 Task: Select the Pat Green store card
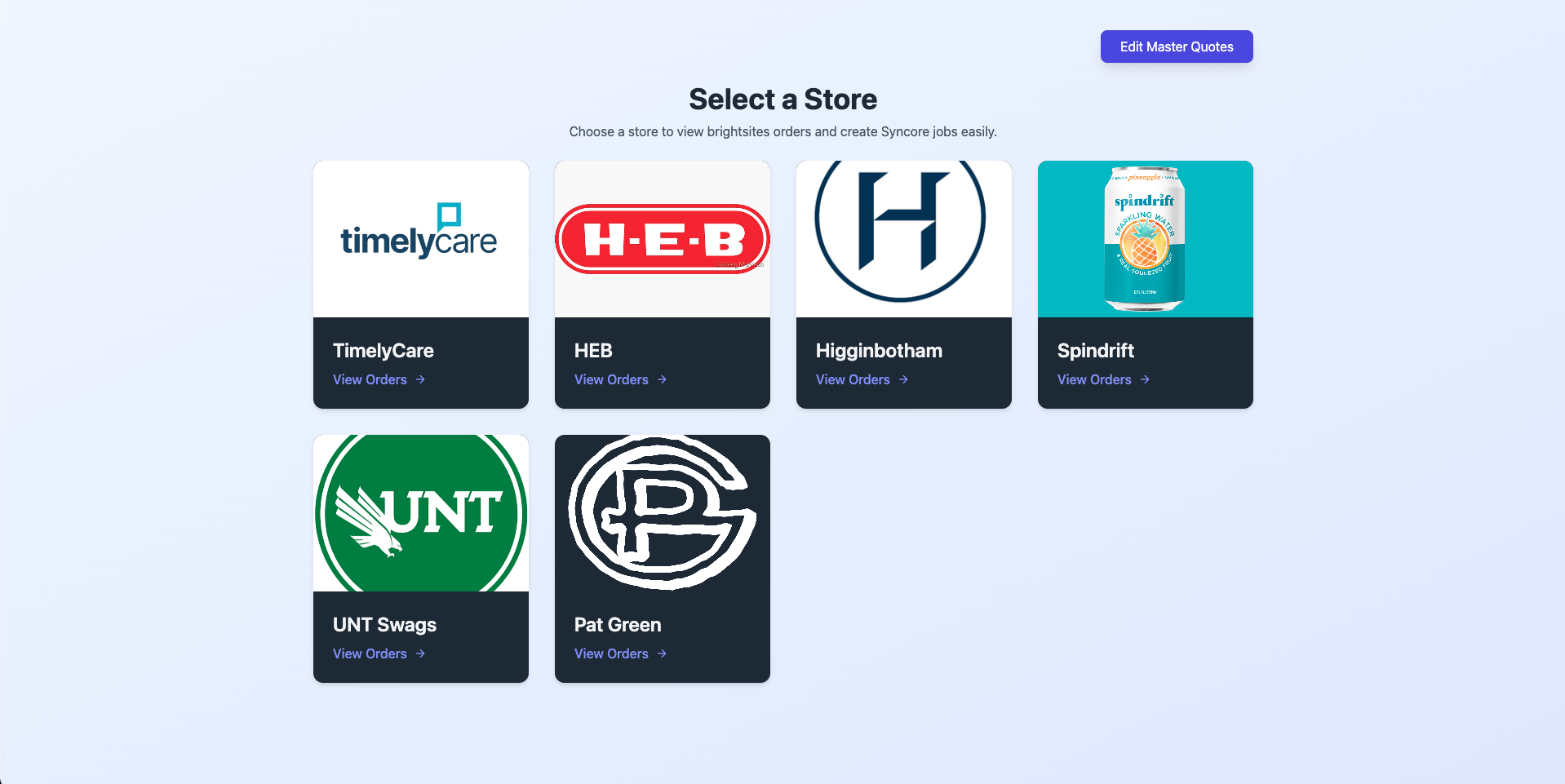coord(661,559)
